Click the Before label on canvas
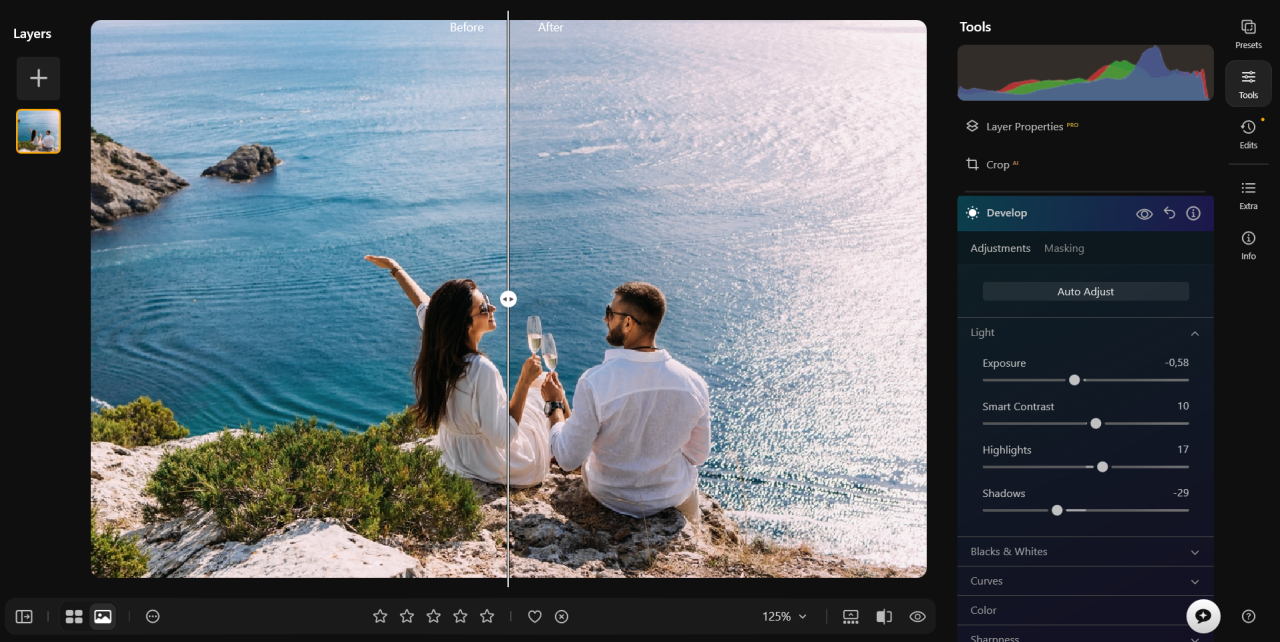Viewport: 1280px width, 642px height. click(466, 28)
